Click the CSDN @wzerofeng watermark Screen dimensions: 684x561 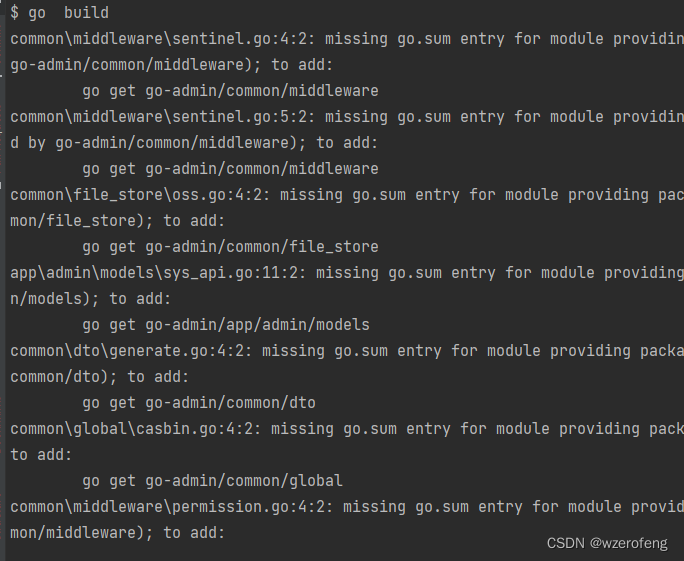click(x=607, y=543)
